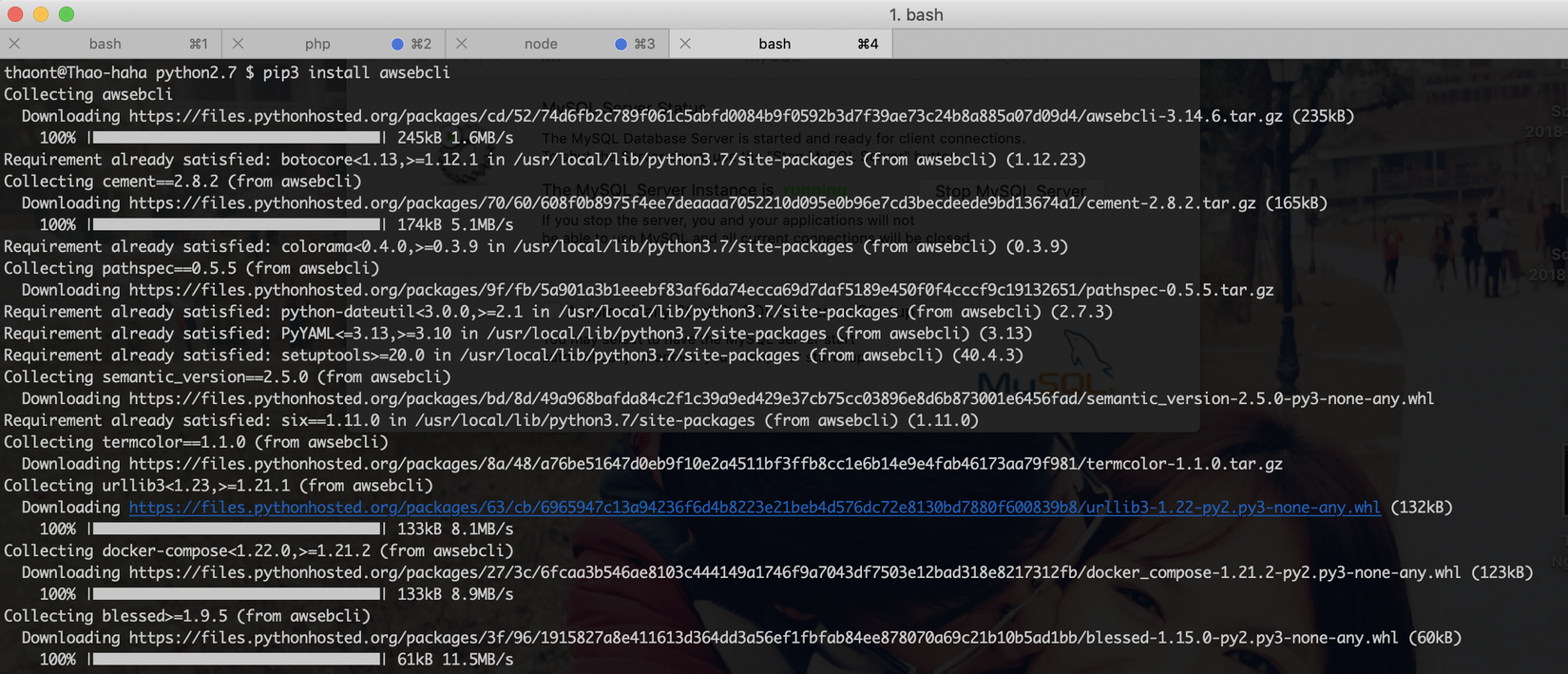Image resolution: width=1568 pixels, height=674 pixels.
Task: Close the node tab
Action: 461,44
